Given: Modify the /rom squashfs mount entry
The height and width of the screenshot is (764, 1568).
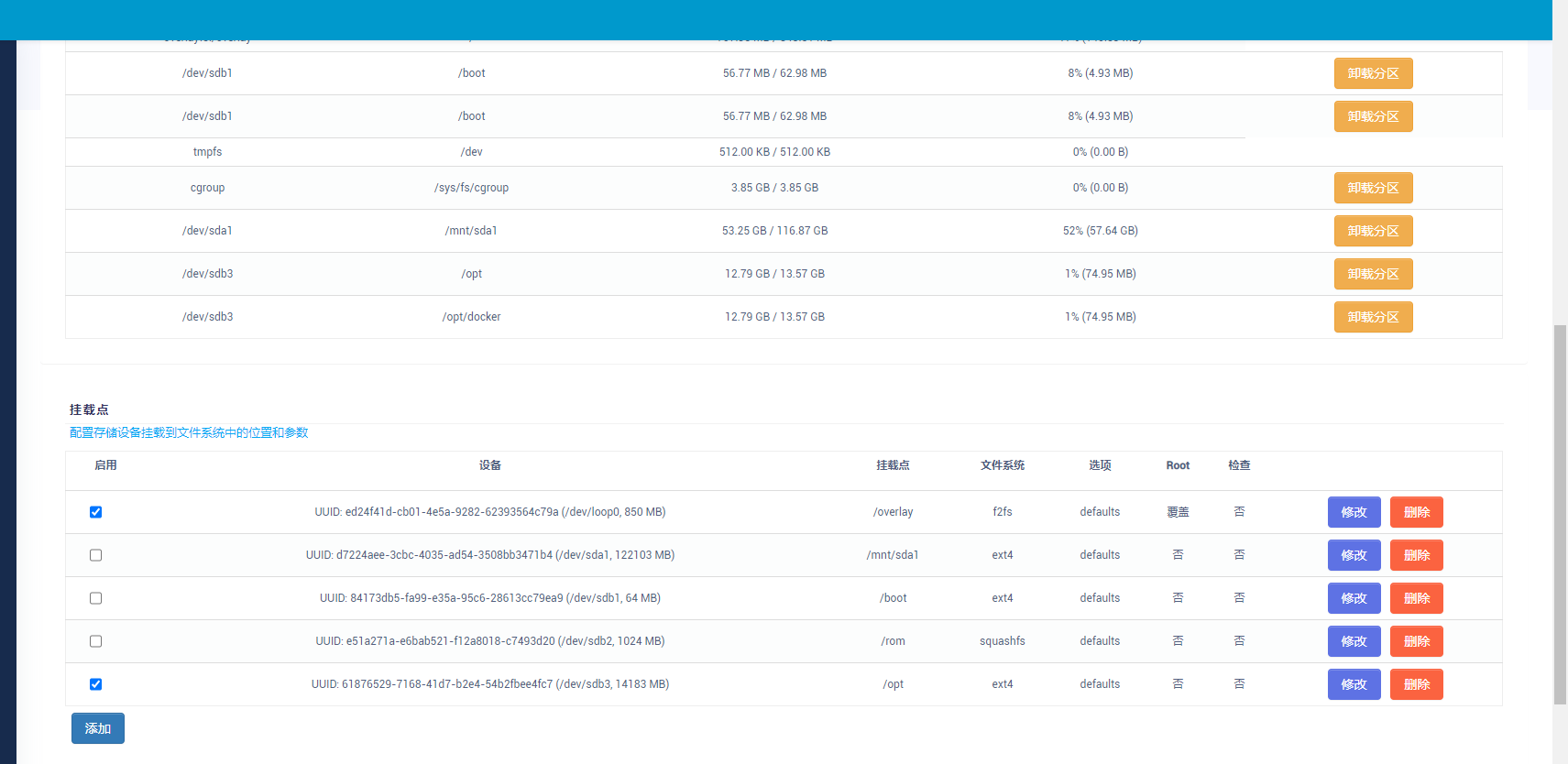Looking at the screenshot, I should coord(1354,641).
